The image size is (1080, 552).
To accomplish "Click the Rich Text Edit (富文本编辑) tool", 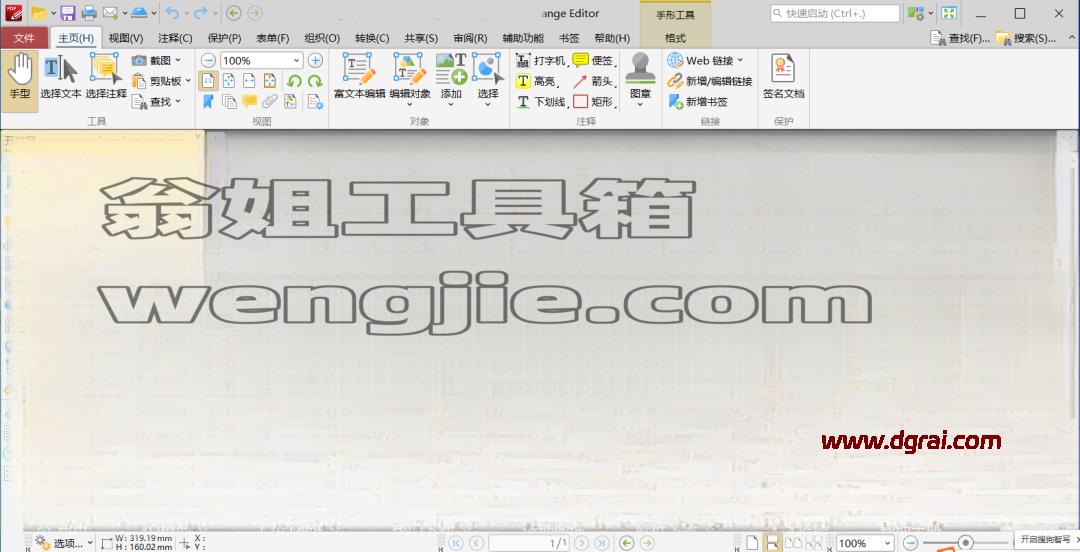I will click(359, 77).
